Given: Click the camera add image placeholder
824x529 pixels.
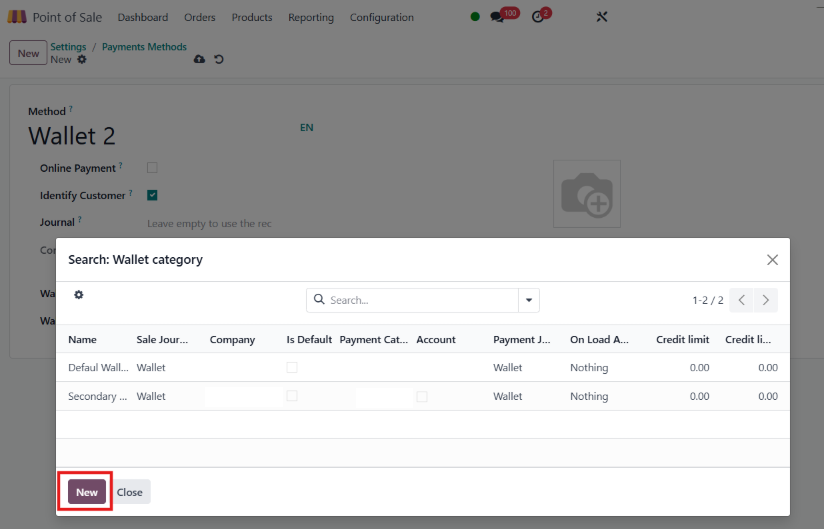Looking at the screenshot, I should click(587, 194).
